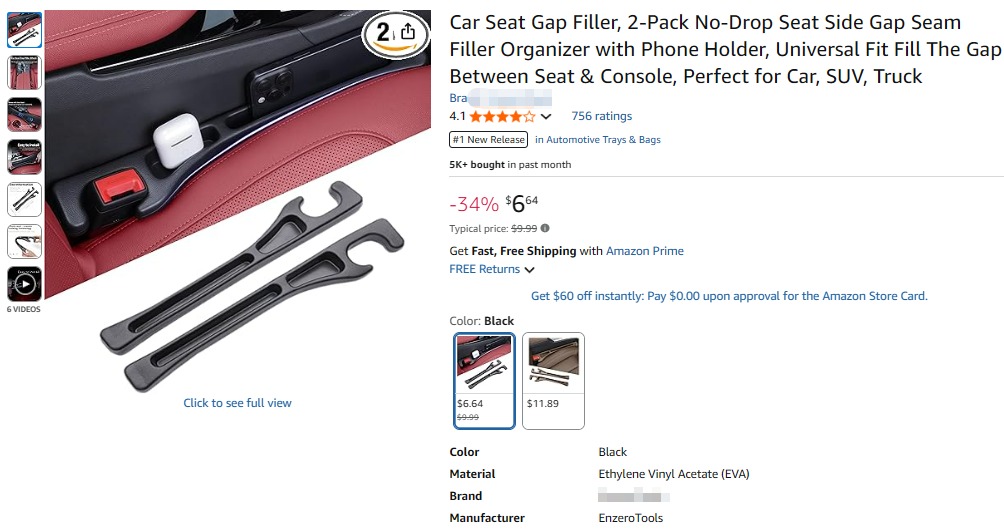Click the Amazon Store Card offer link

[729, 296]
